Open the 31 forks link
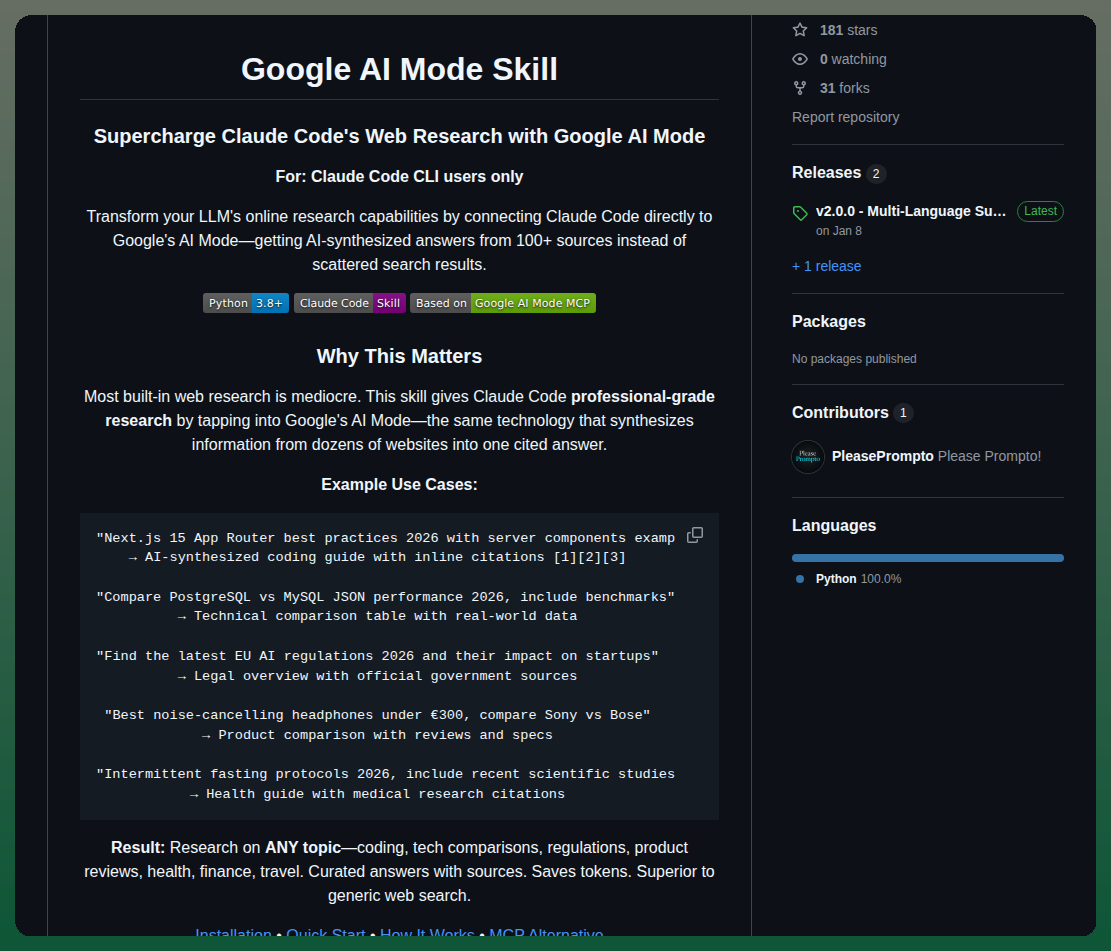 tap(845, 88)
